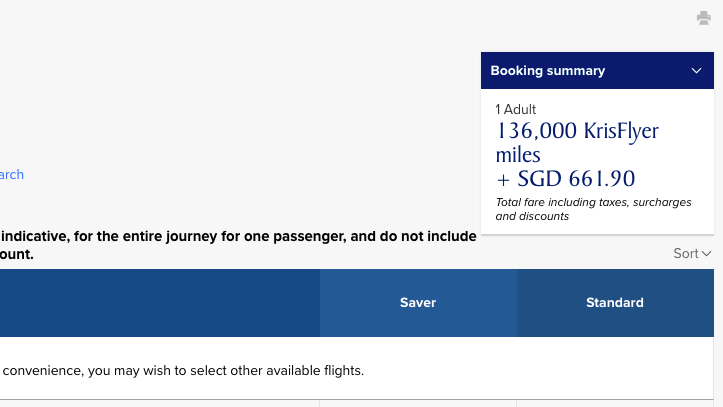Click the arrow beside Sort

[707, 254]
